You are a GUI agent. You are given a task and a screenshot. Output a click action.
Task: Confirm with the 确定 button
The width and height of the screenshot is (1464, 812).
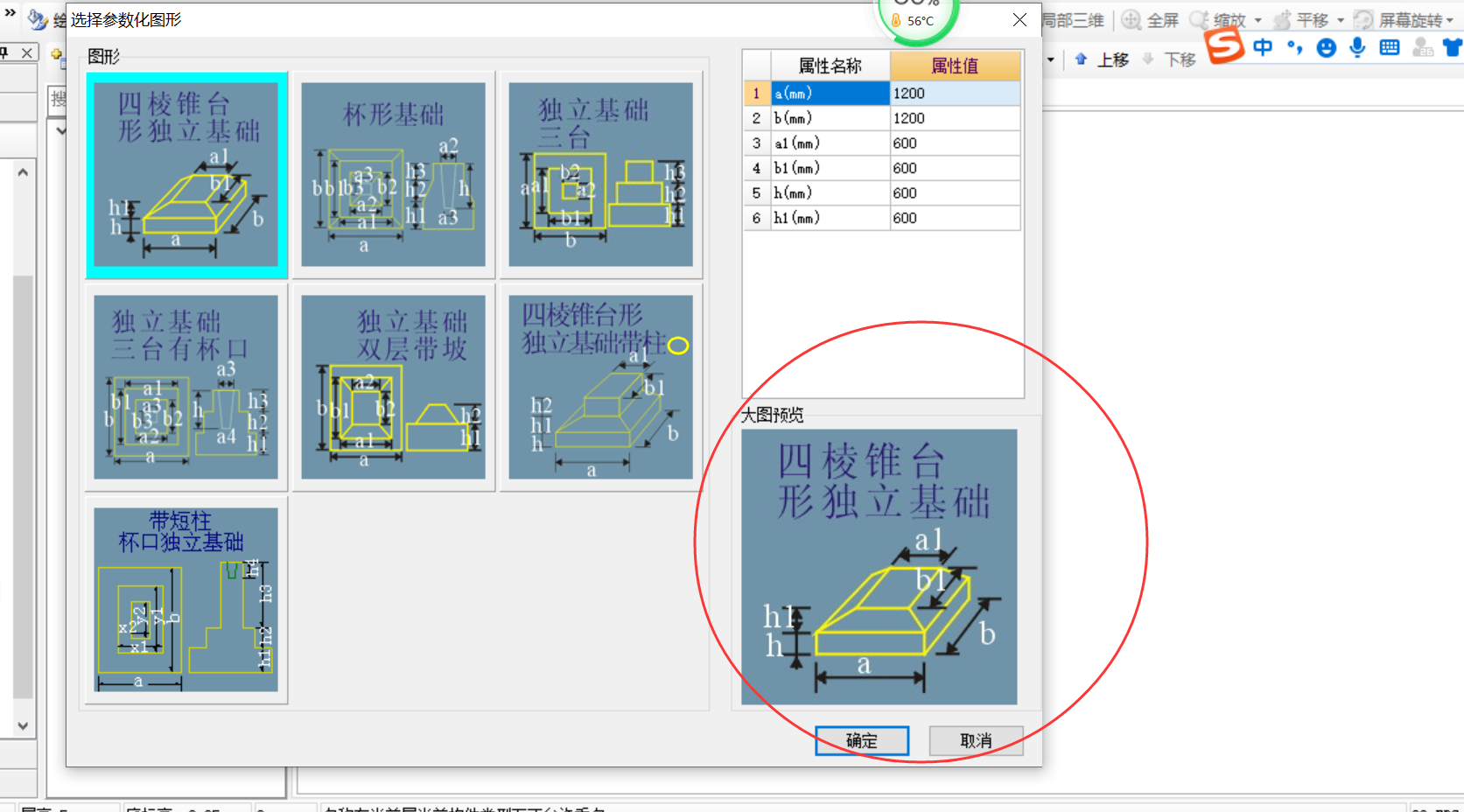pyautogui.click(x=862, y=740)
